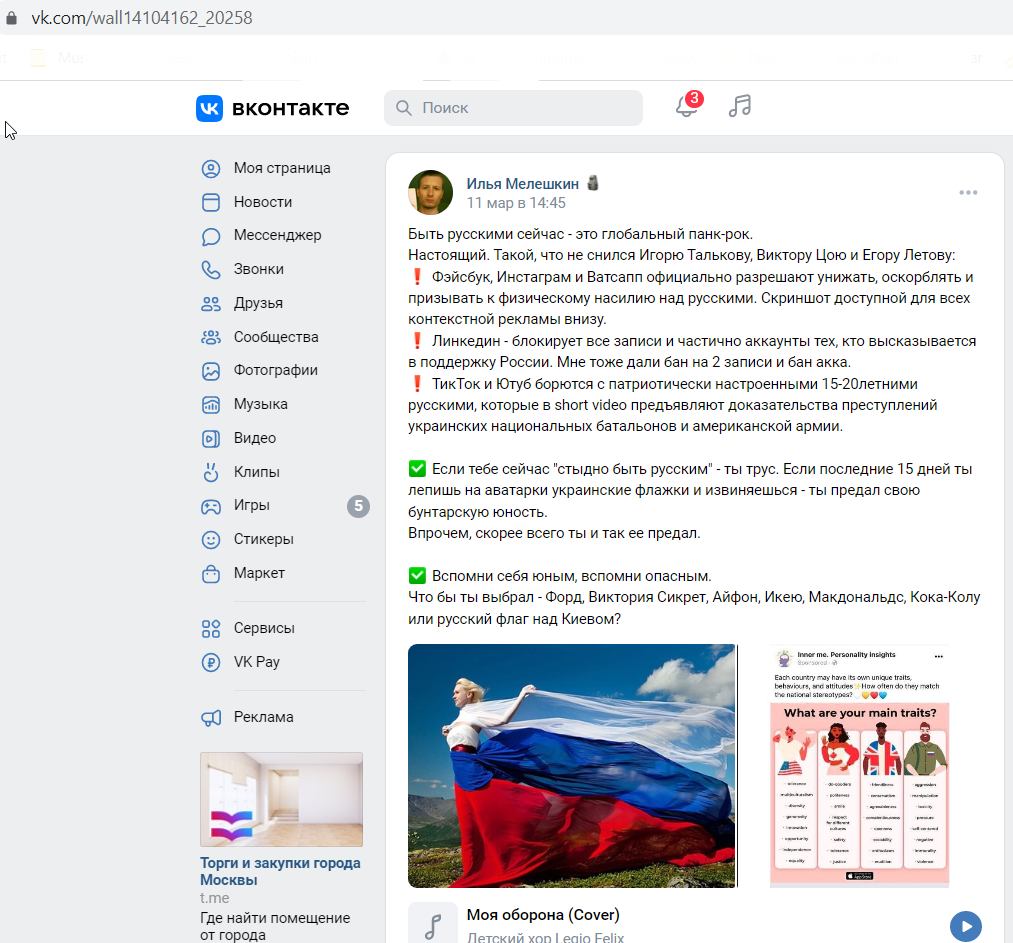
Task: Click the post date 11 мар в 14:45
Action: coord(516,203)
